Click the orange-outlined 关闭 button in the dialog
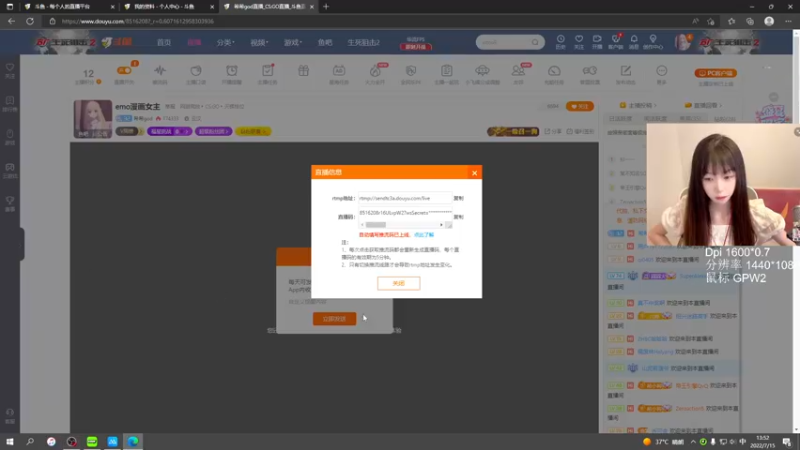Screen dimensions: 800x450 click(x=398, y=283)
